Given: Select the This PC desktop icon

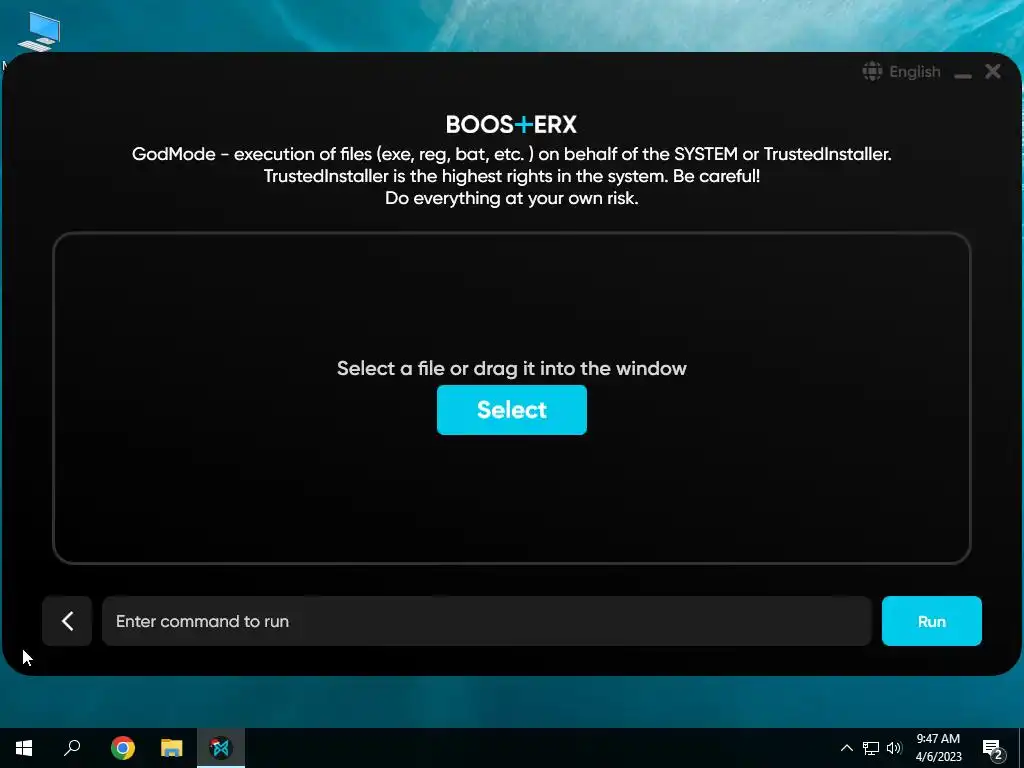Looking at the screenshot, I should coord(39,31).
